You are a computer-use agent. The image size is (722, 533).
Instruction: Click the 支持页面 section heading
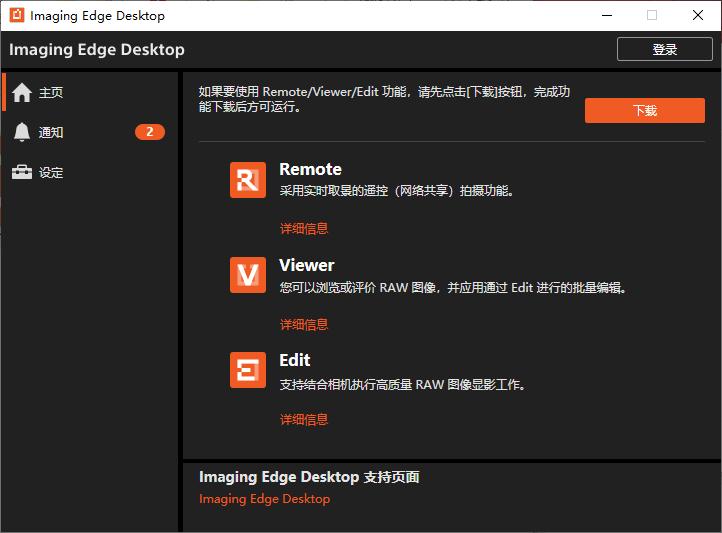pyautogui.click(x=309, y=477)
